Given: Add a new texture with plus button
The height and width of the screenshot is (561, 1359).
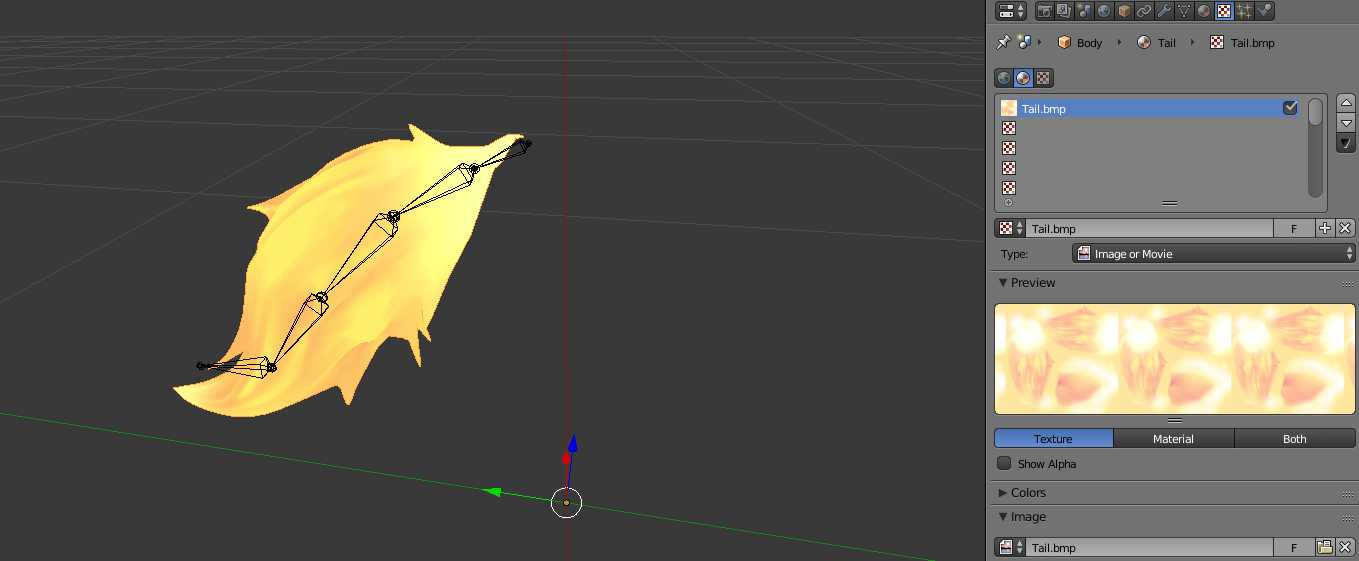Looking at the screenshot, I should click(x=1325, y=228).
